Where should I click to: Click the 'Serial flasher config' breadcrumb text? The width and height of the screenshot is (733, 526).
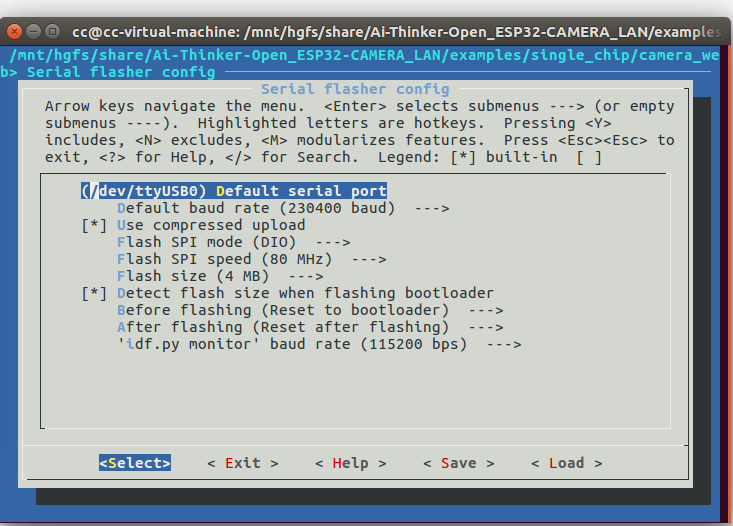[121, 72]
